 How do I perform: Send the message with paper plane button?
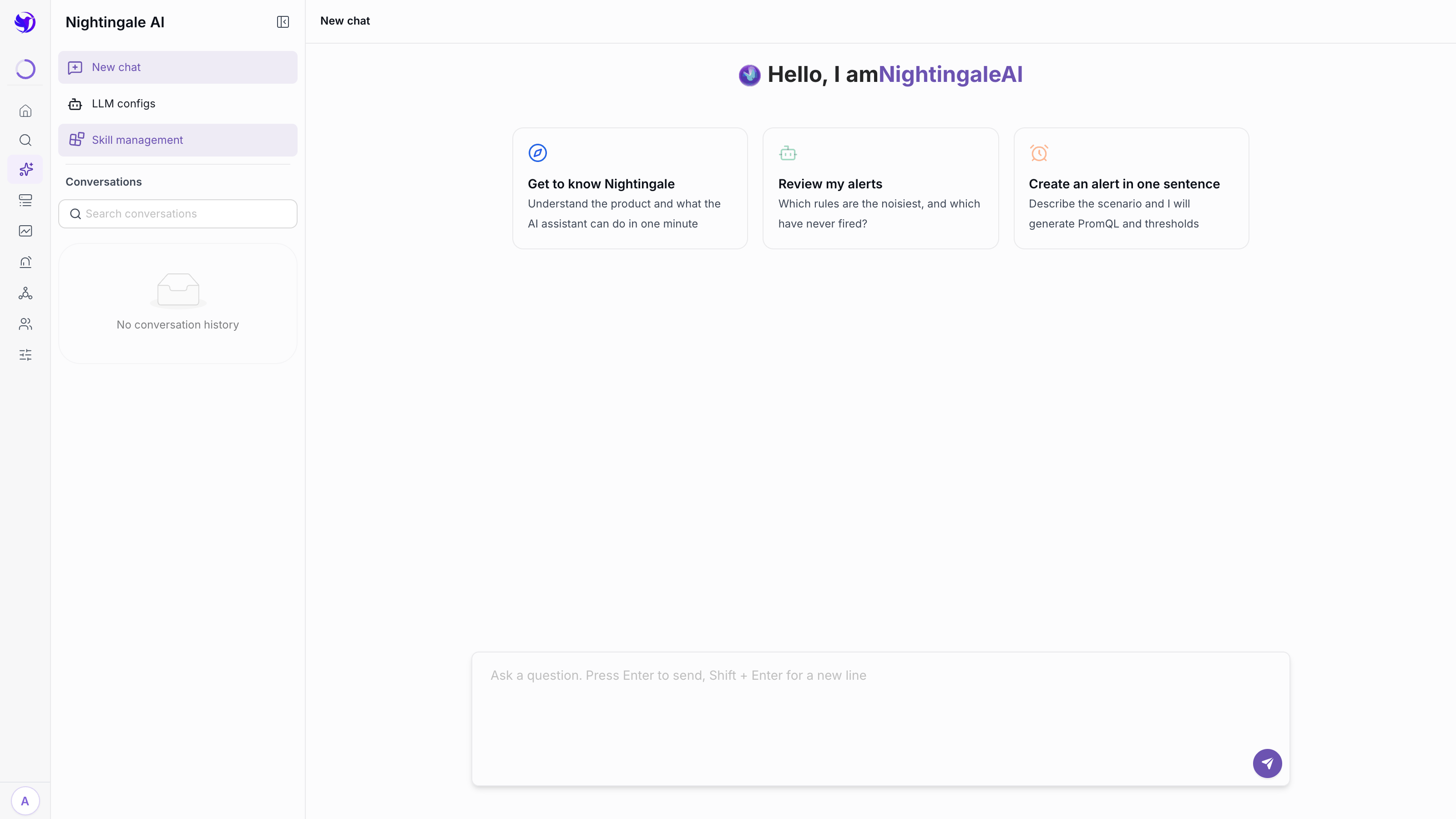pos(1267,763)
